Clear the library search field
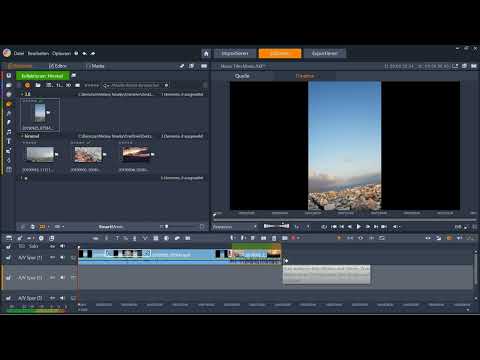Screen dimensions: 480x360 [166, 85]
